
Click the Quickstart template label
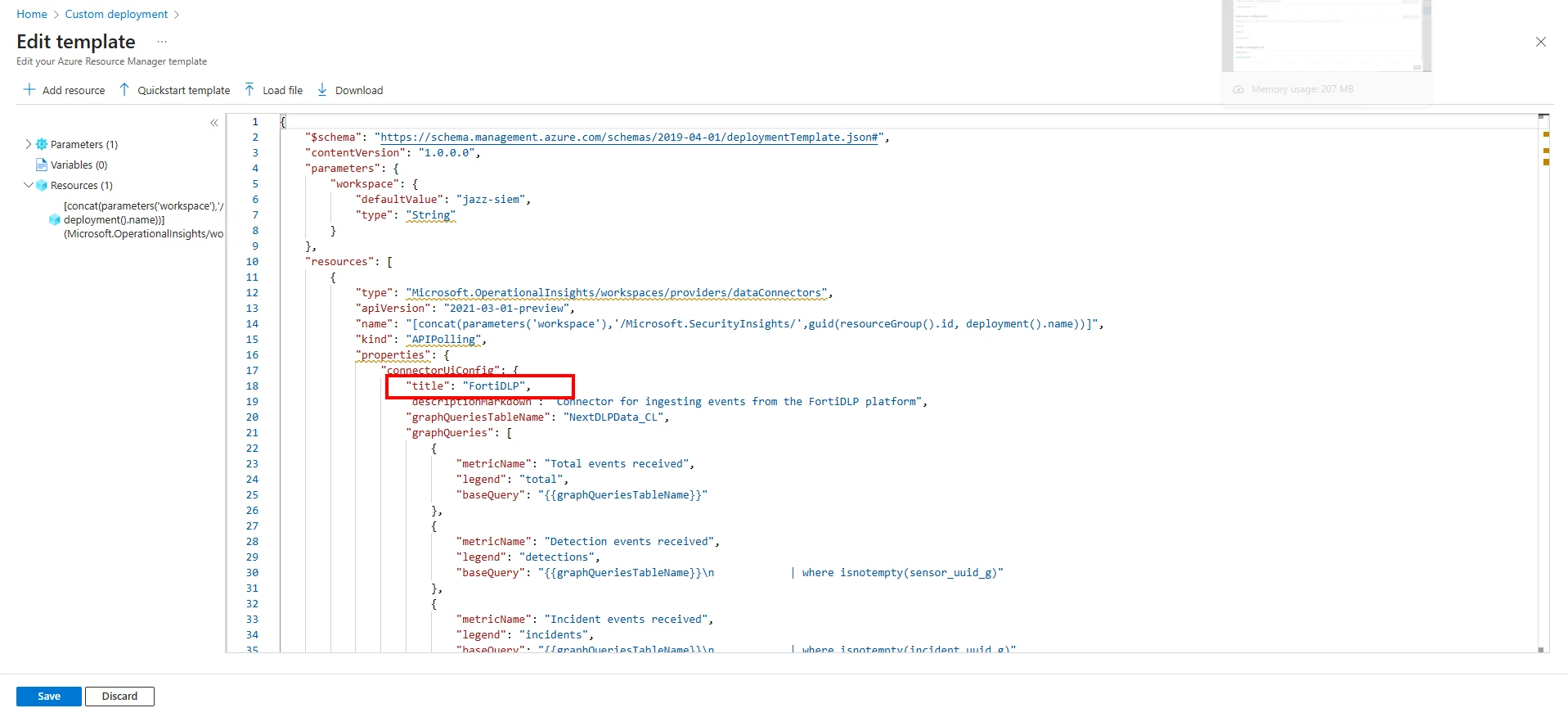click(184, 90)
